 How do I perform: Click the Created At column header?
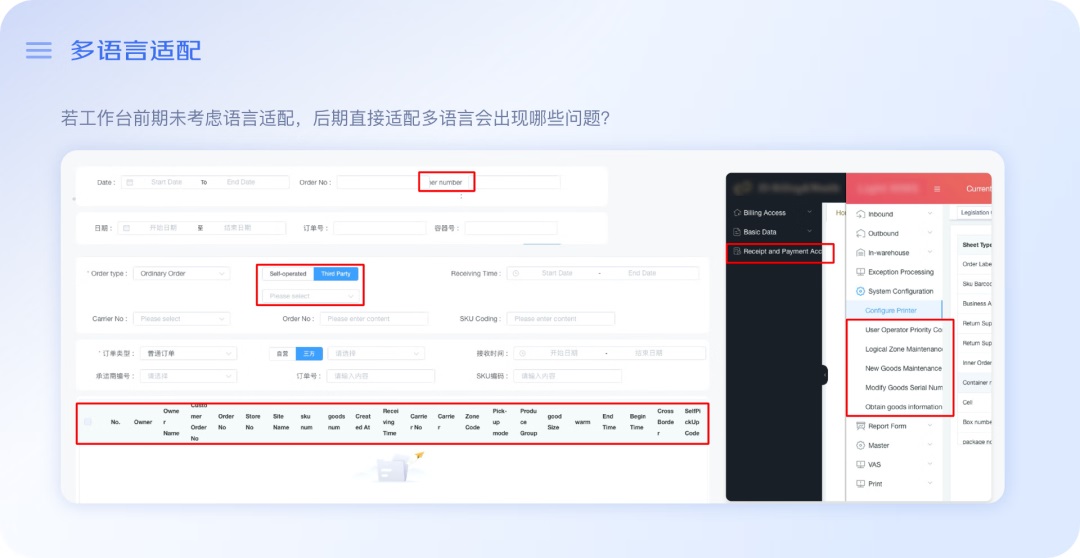click(x=363, y=422)
